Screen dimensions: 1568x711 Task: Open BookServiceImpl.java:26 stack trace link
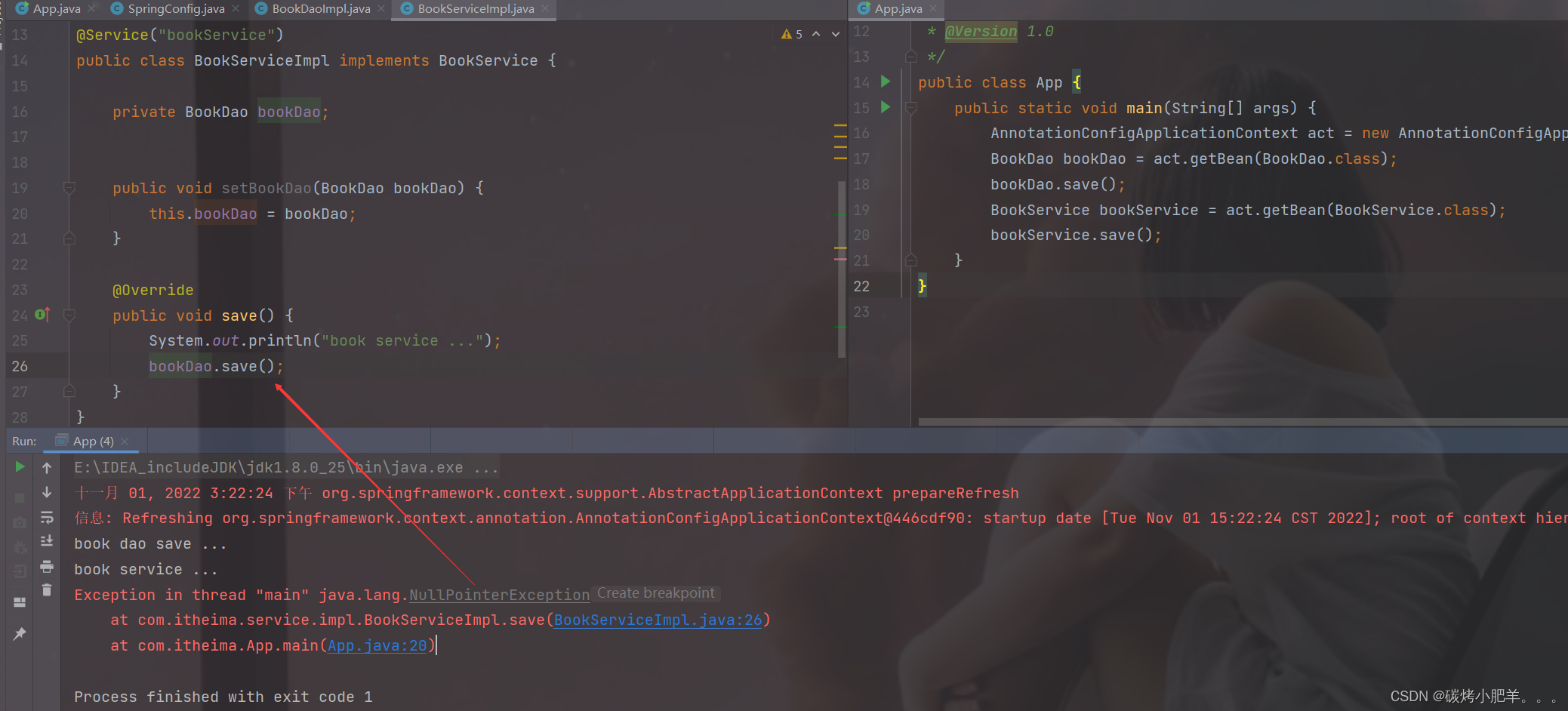pyautogui.click(x=658, y=620)
